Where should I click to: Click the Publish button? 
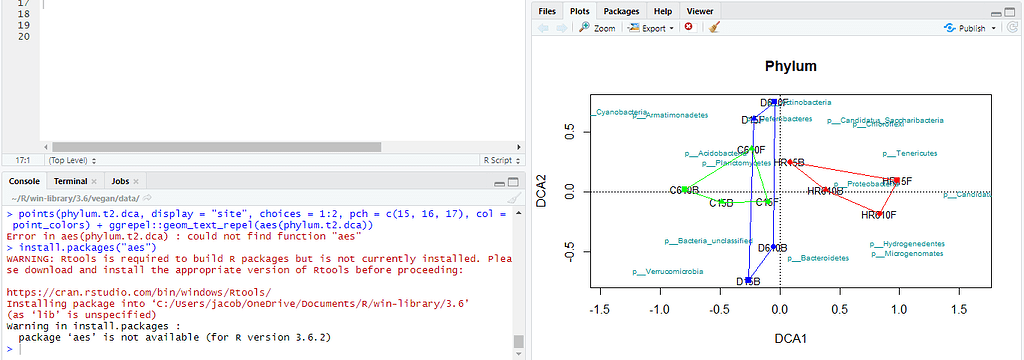pos(966,28)
